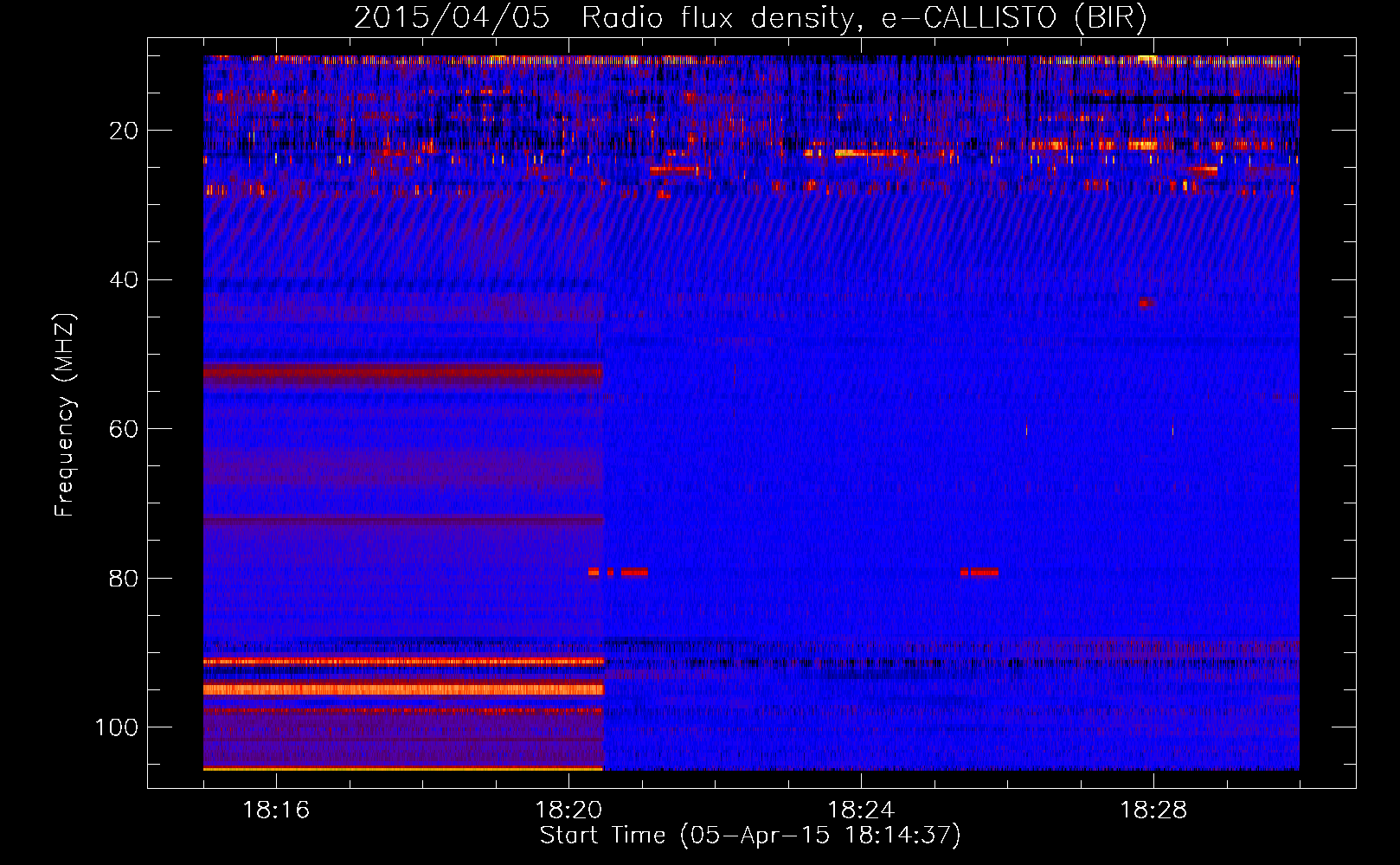Click the small red spot near 43 MHz
The image size is (1400, 865).
coord(1145,303)
